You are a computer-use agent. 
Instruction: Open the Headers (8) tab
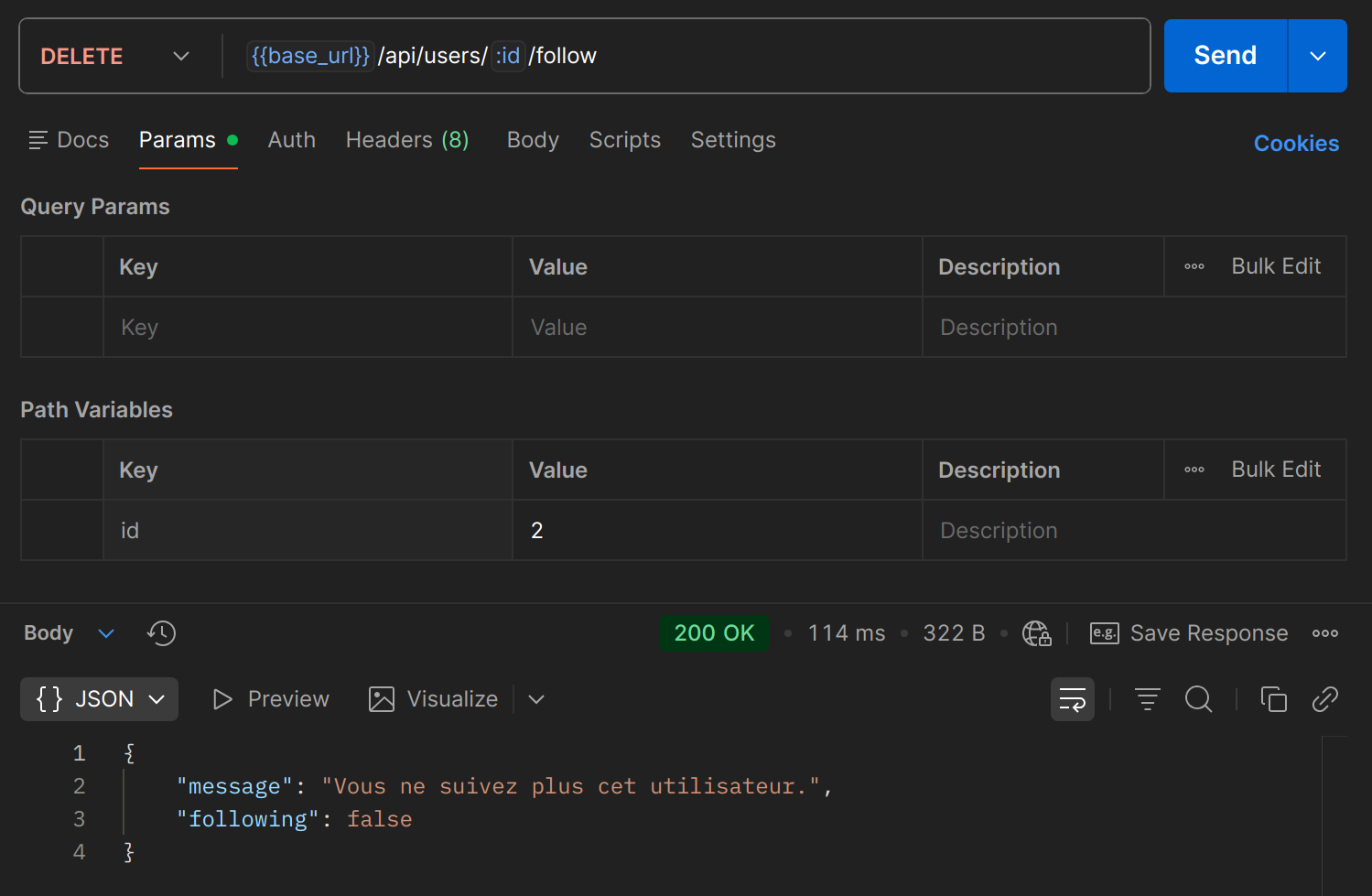407,140
